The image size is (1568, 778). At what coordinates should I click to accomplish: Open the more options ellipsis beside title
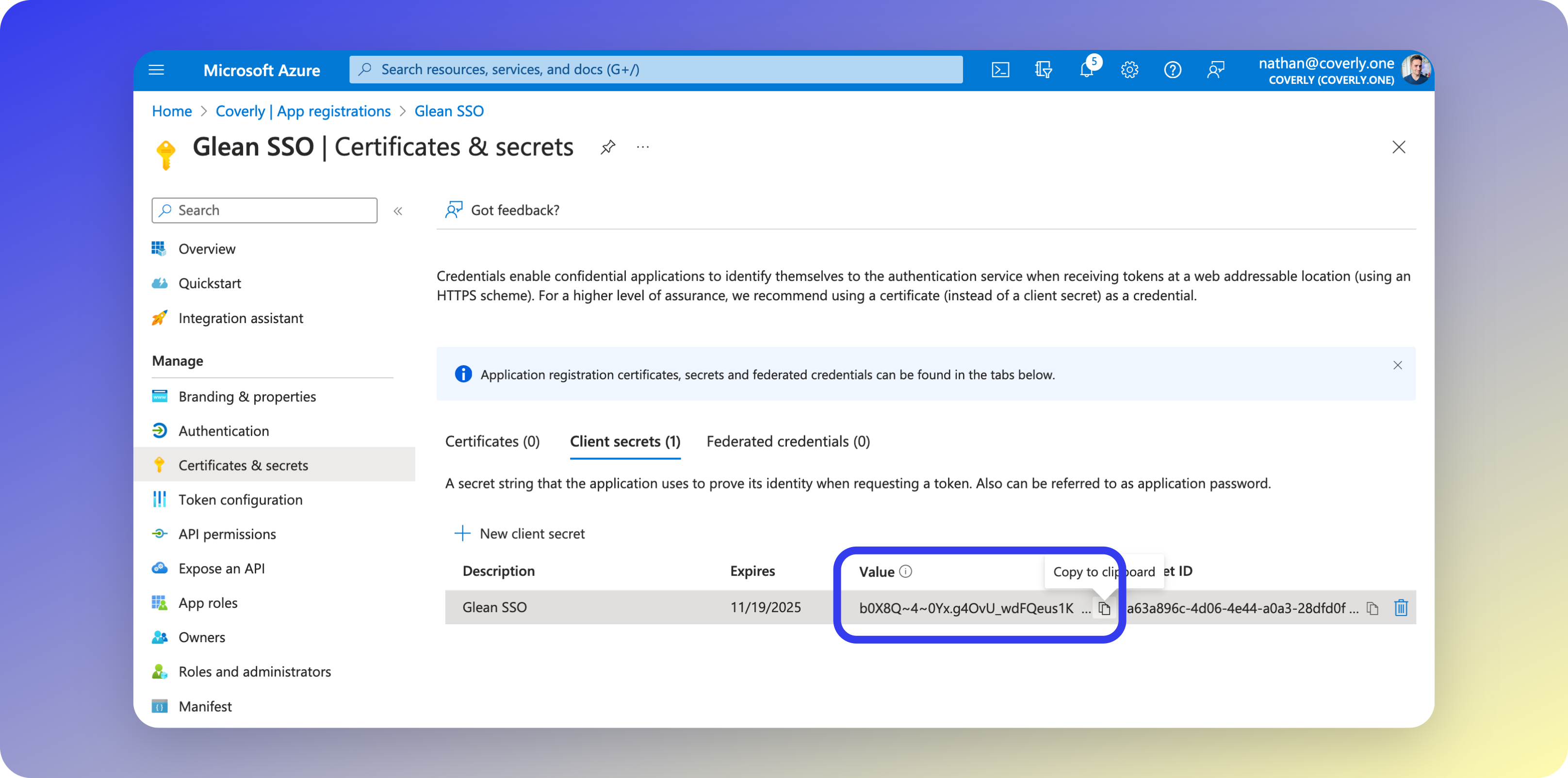[643, 146]
